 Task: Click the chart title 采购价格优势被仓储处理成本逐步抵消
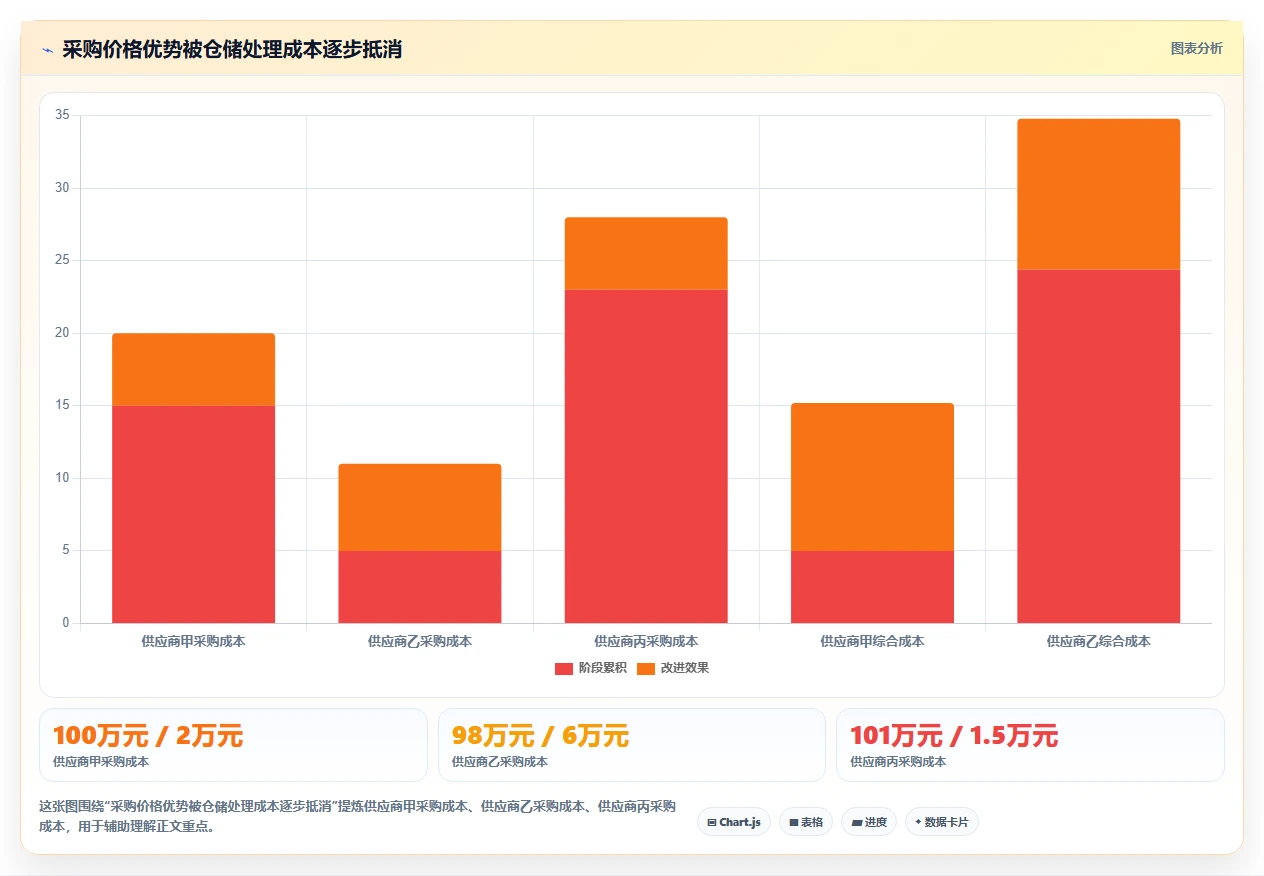pyautogui.click(x=232, y=49)
